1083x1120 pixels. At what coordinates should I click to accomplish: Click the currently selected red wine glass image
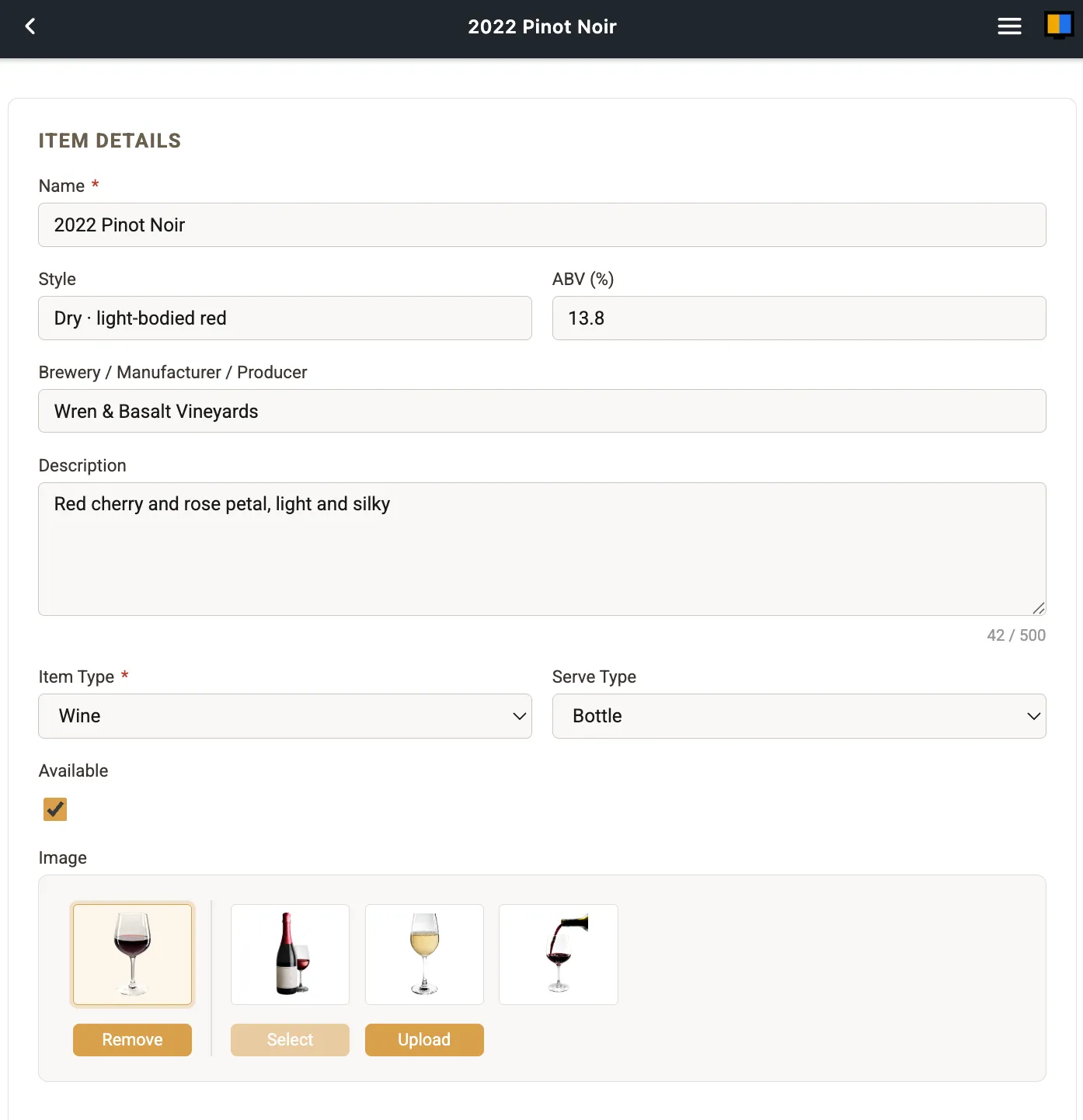click(132, 955)
